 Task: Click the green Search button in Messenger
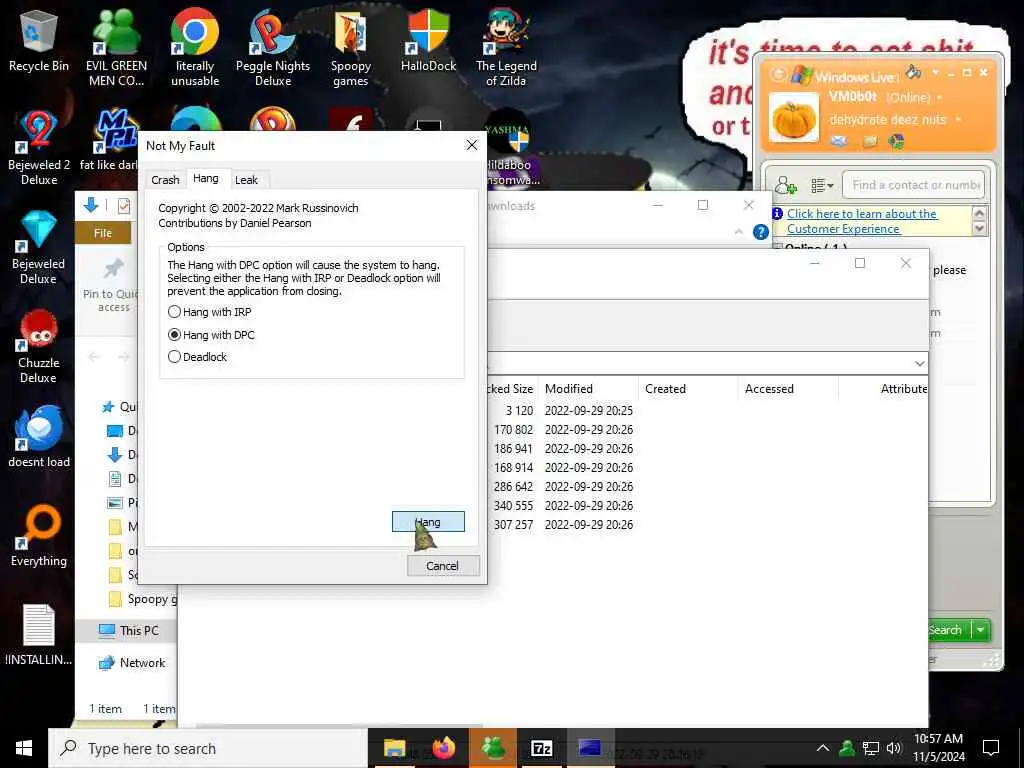tap(949, 630)
